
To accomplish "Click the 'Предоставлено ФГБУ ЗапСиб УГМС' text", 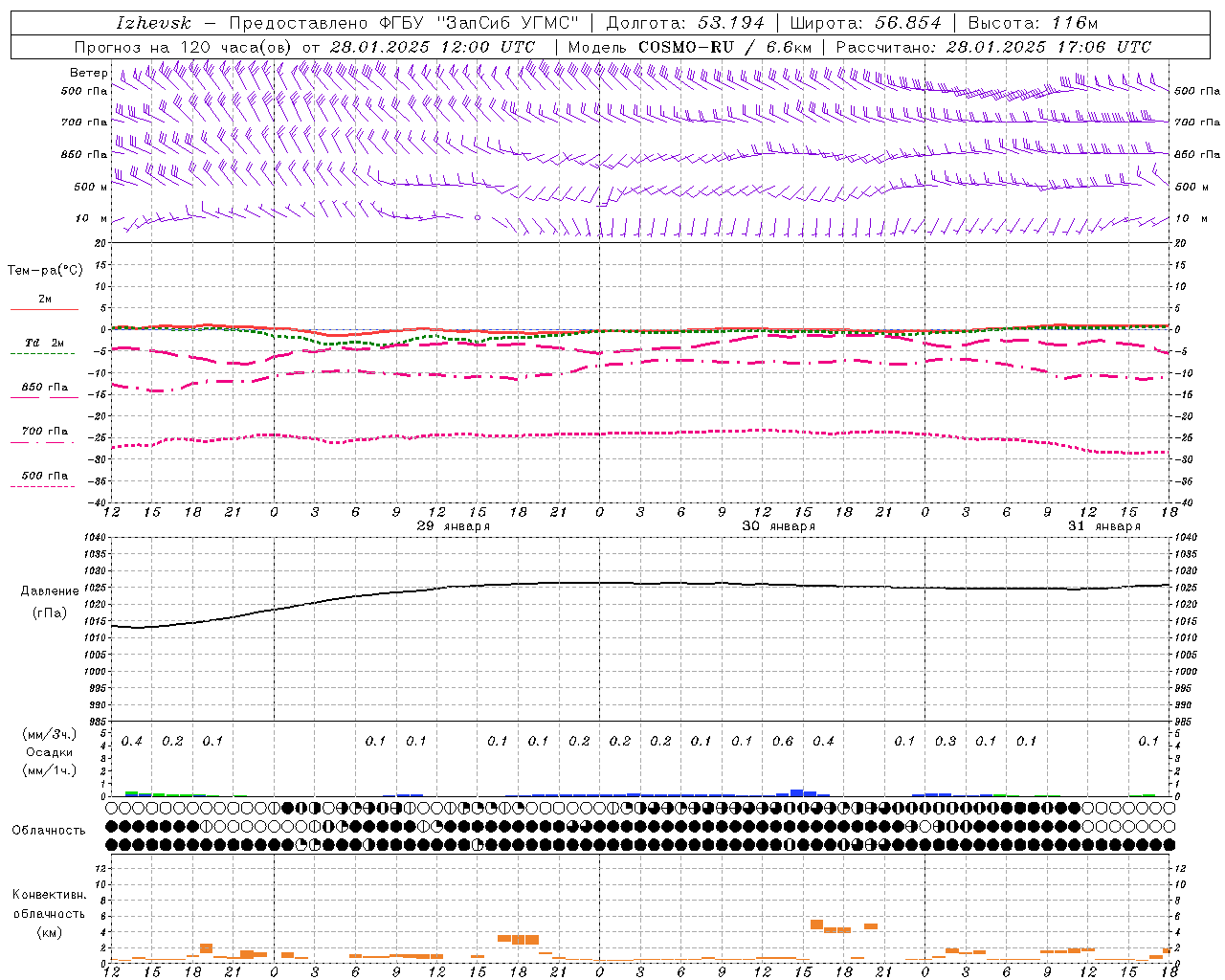I will pos(404,23).
